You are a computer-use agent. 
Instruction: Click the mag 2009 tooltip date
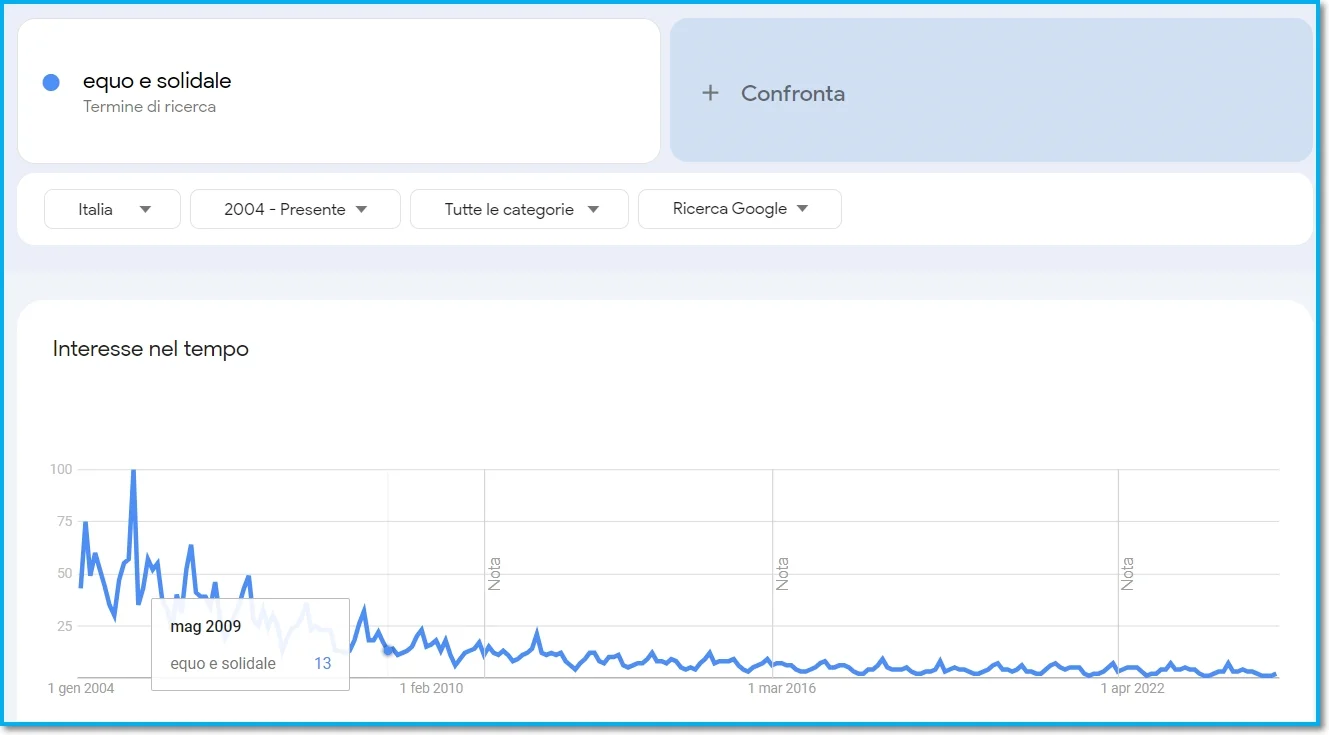(x=205, y=627)
